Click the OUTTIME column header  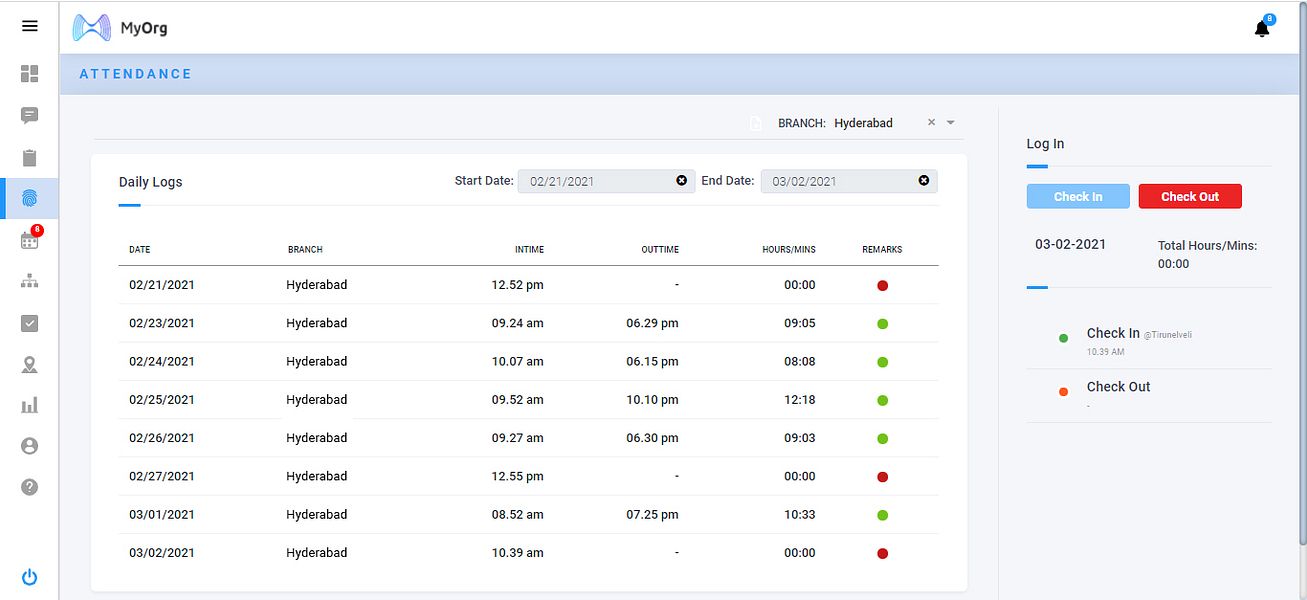pyautogui.click(x=660, y=249)
